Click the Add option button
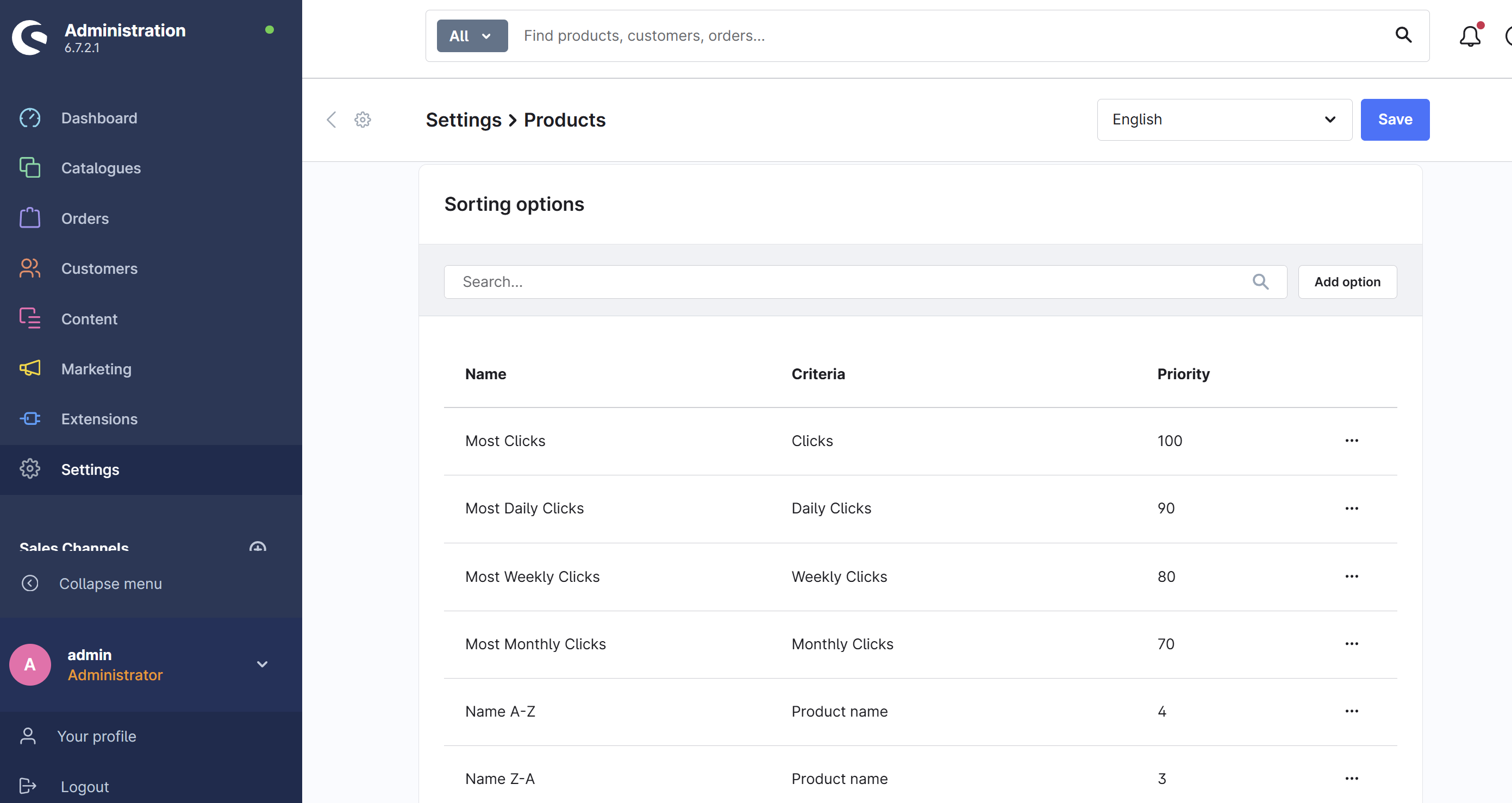 tap(1346, 281)
